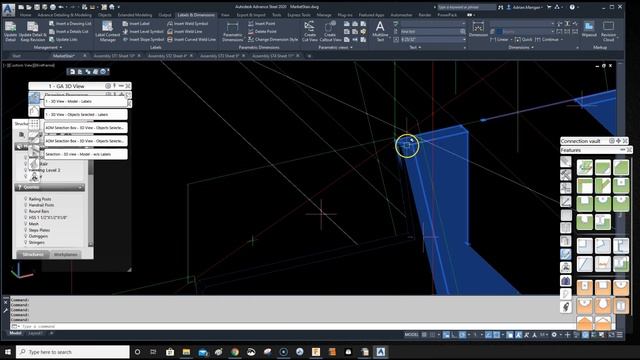Switch to the Structures tab
The width and height of the screenshot is (640, 360).
click(33, 254)
